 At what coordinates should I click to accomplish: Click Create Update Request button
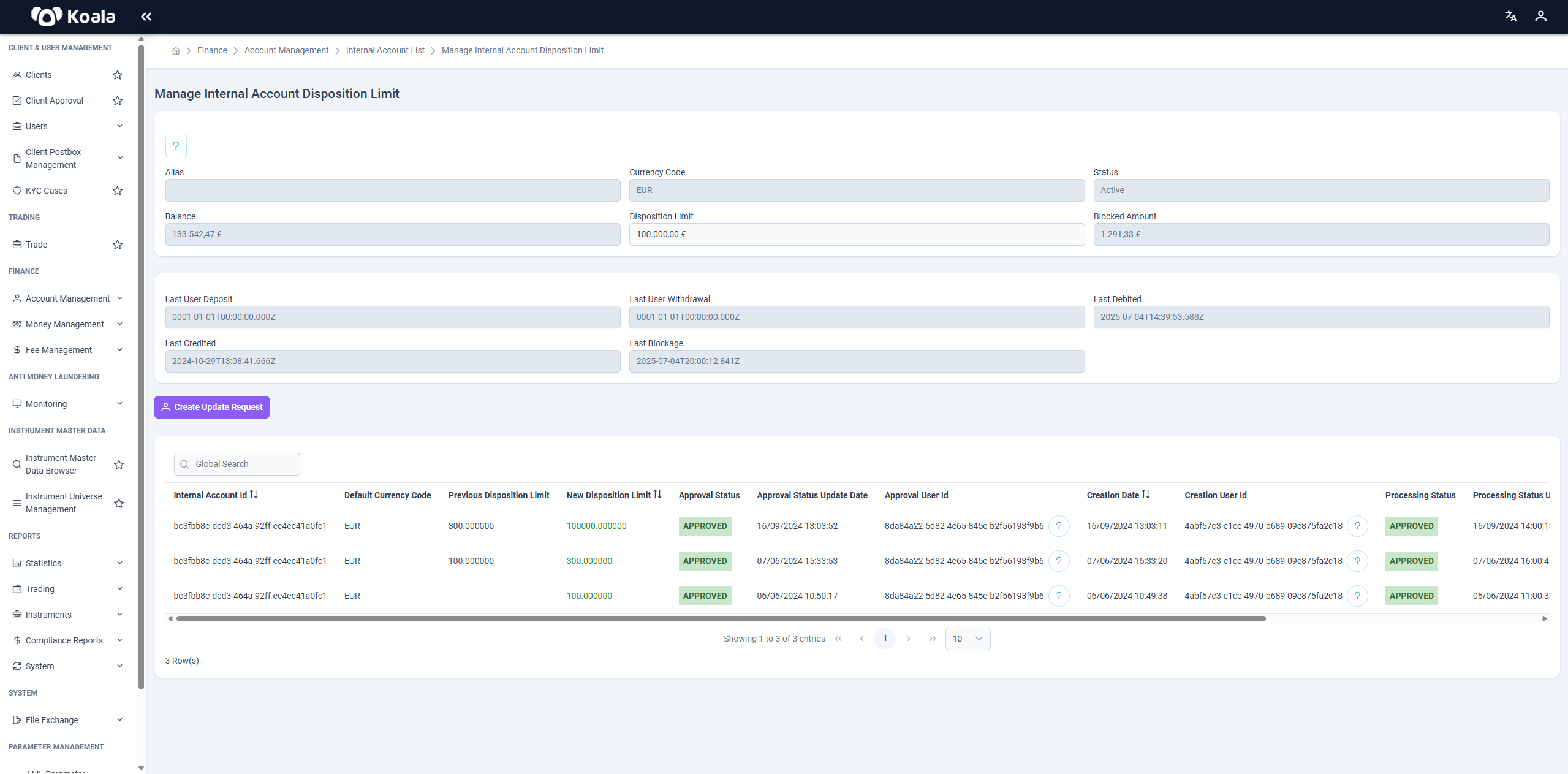(212, 407)
